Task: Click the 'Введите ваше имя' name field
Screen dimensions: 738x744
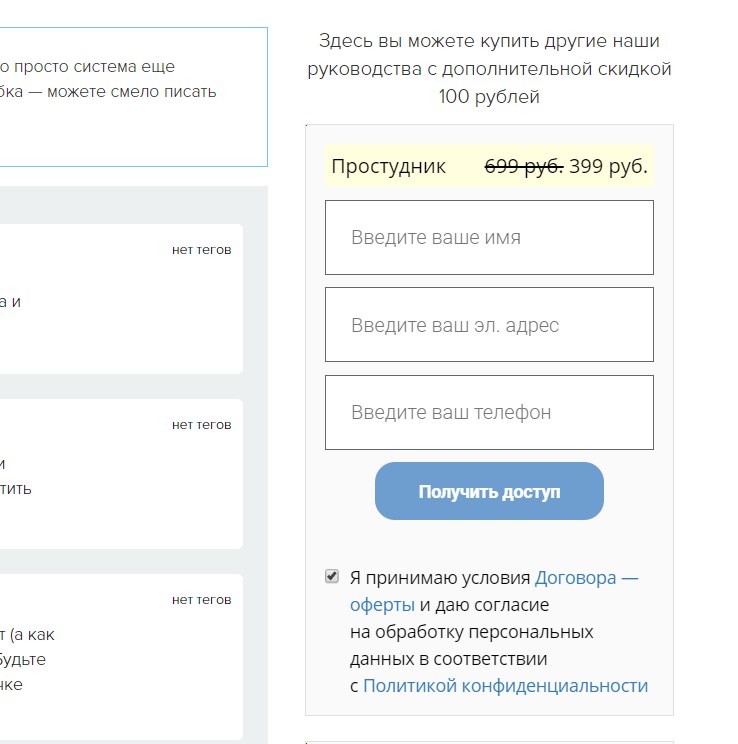Action: click(x=489, y=238)
